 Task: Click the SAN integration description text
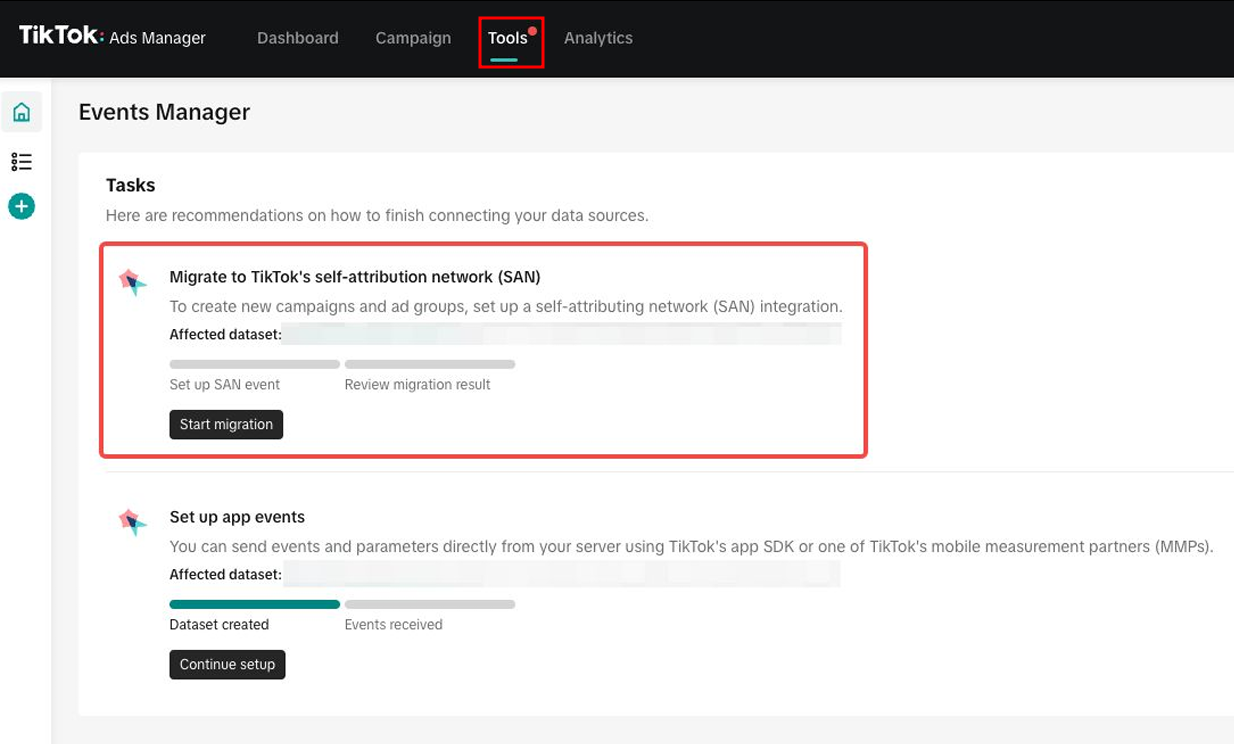pos(506,306)
